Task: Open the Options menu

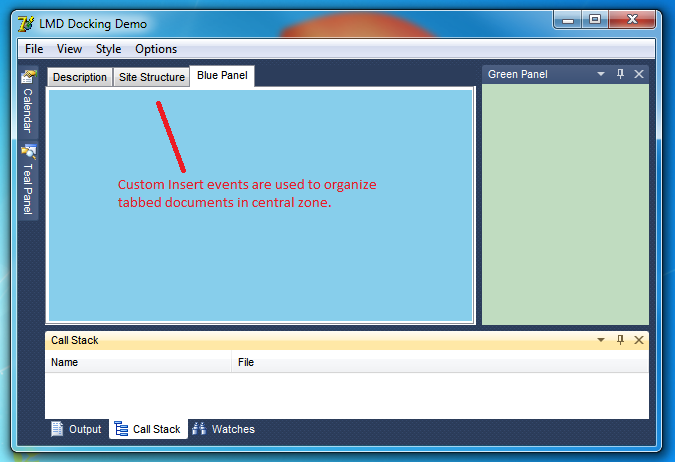Action: tap(156, 49)
